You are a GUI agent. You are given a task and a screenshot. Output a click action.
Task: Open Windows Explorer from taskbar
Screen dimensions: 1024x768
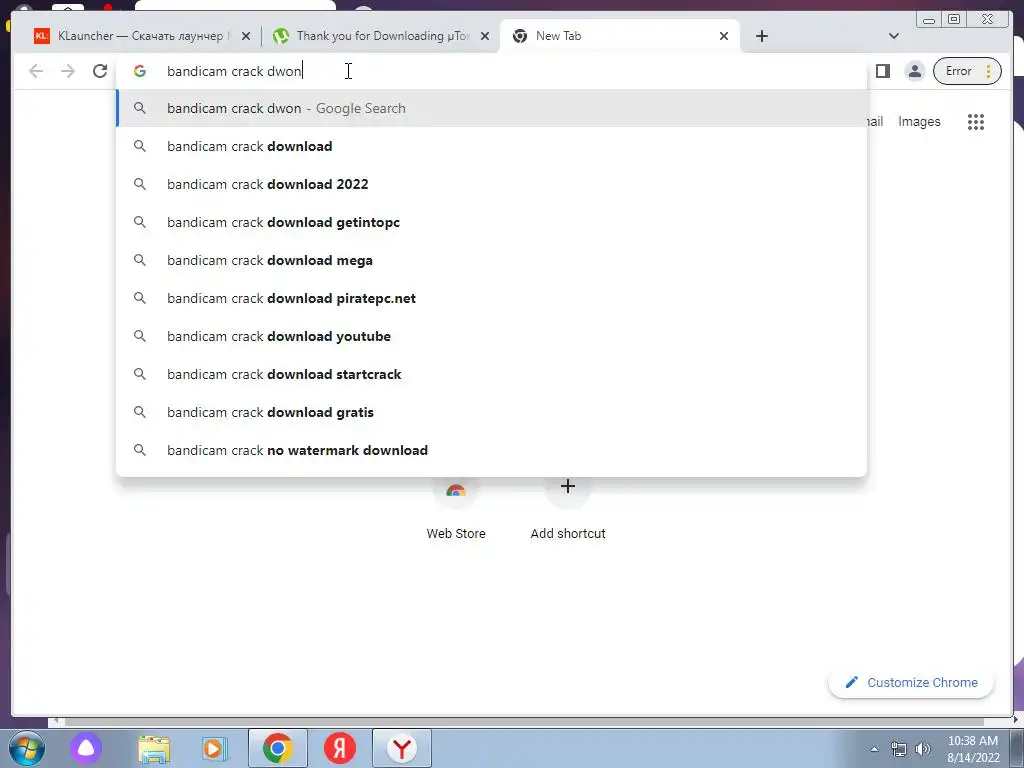click(x=153, y=748)
